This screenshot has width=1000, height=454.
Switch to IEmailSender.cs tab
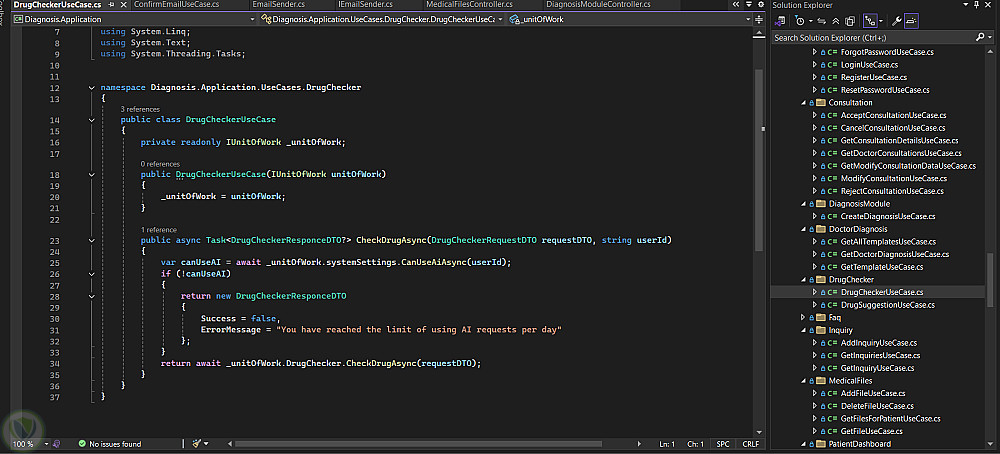click(365, 4)
